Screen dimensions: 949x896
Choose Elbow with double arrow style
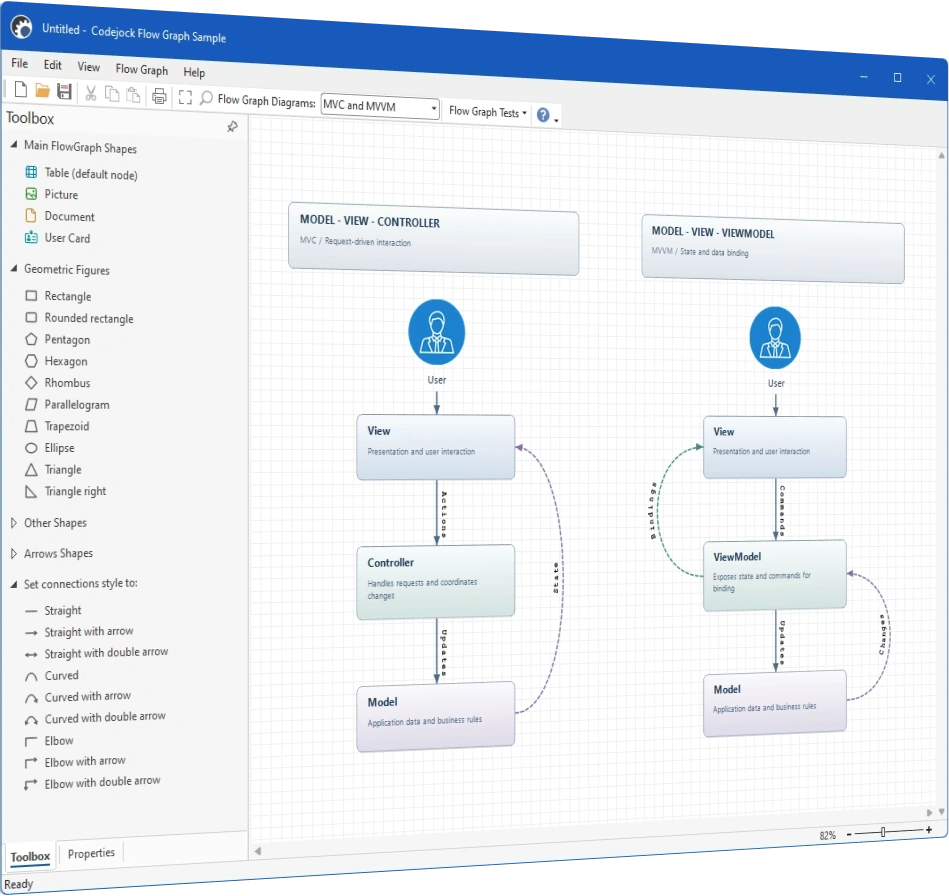click(x=93, y=783)
